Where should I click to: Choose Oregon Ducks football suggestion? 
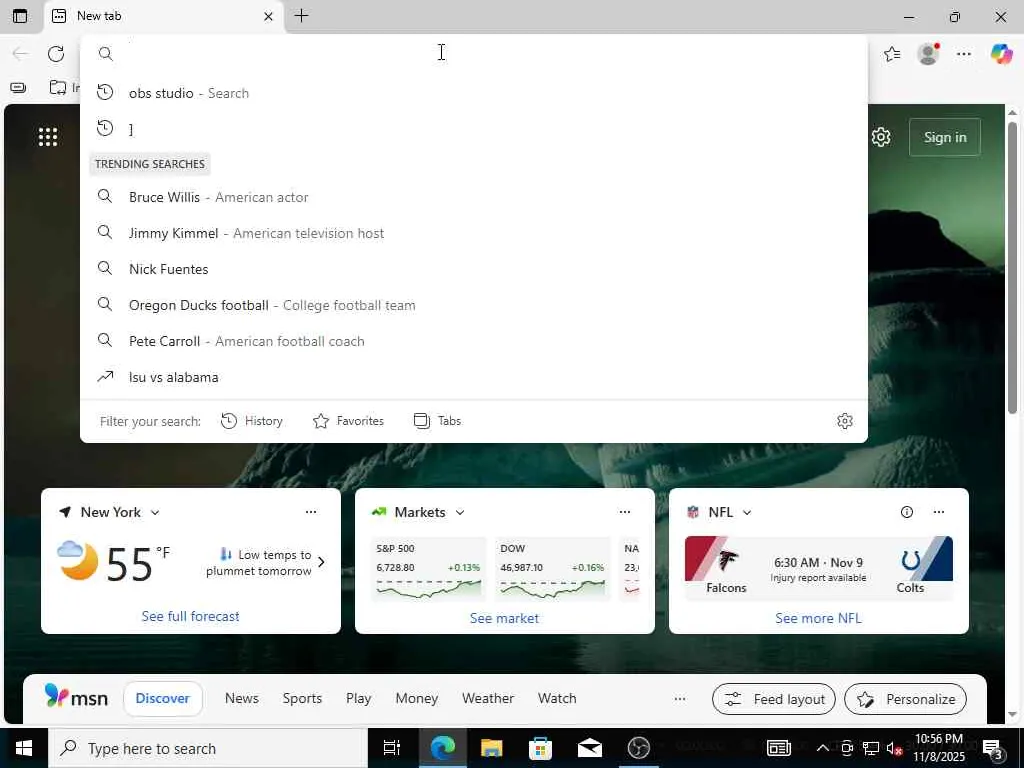click(473, 304)
